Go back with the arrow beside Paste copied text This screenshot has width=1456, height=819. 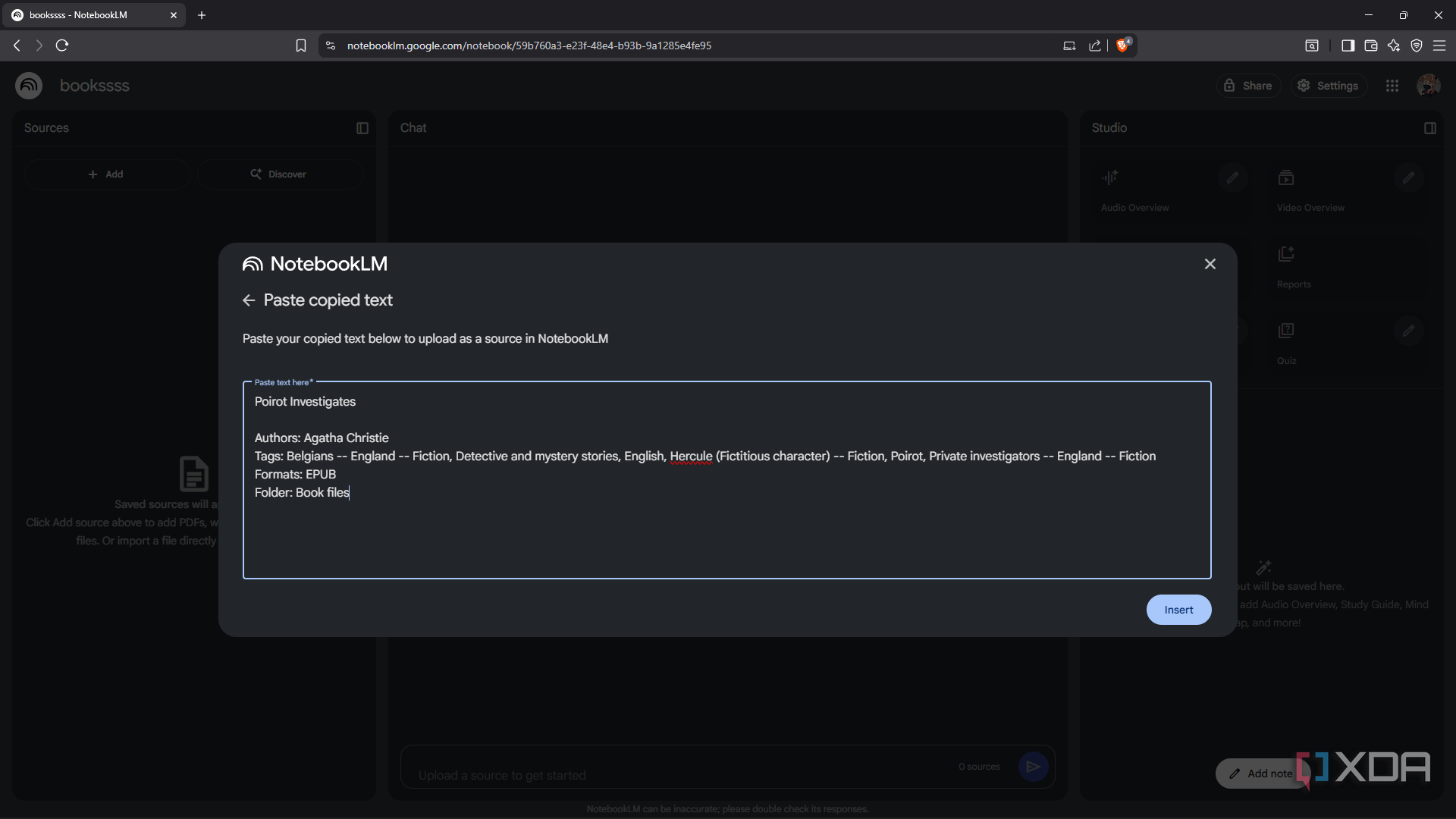[249, 300]
